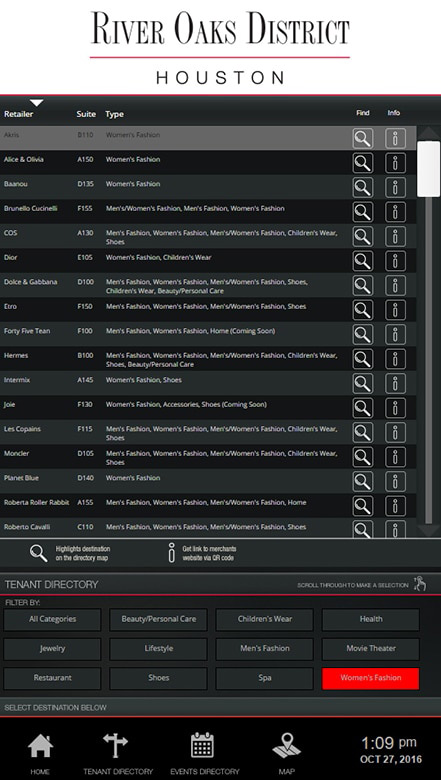Filter by Men's Fashion
Image resolution: width=441 pixels, height=780 pixels.
click(265, 649)
